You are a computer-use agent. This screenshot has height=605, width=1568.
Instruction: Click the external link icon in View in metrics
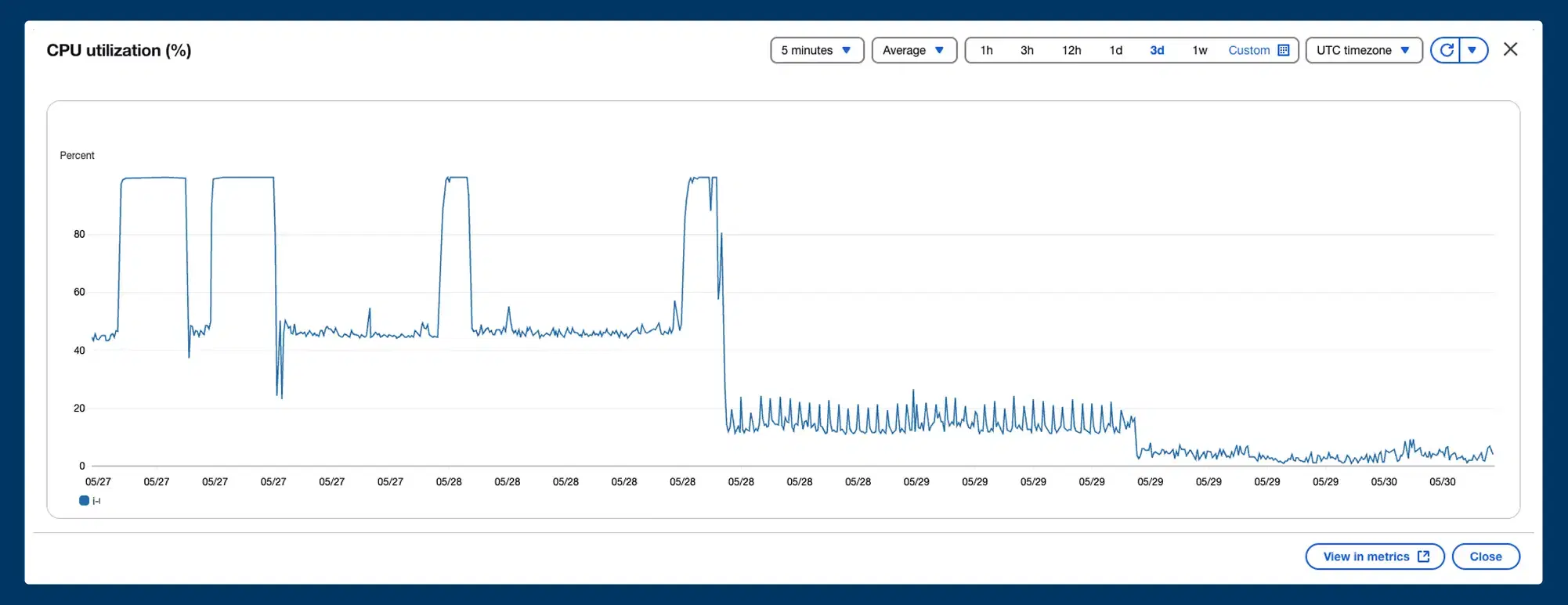point(1423,556)
